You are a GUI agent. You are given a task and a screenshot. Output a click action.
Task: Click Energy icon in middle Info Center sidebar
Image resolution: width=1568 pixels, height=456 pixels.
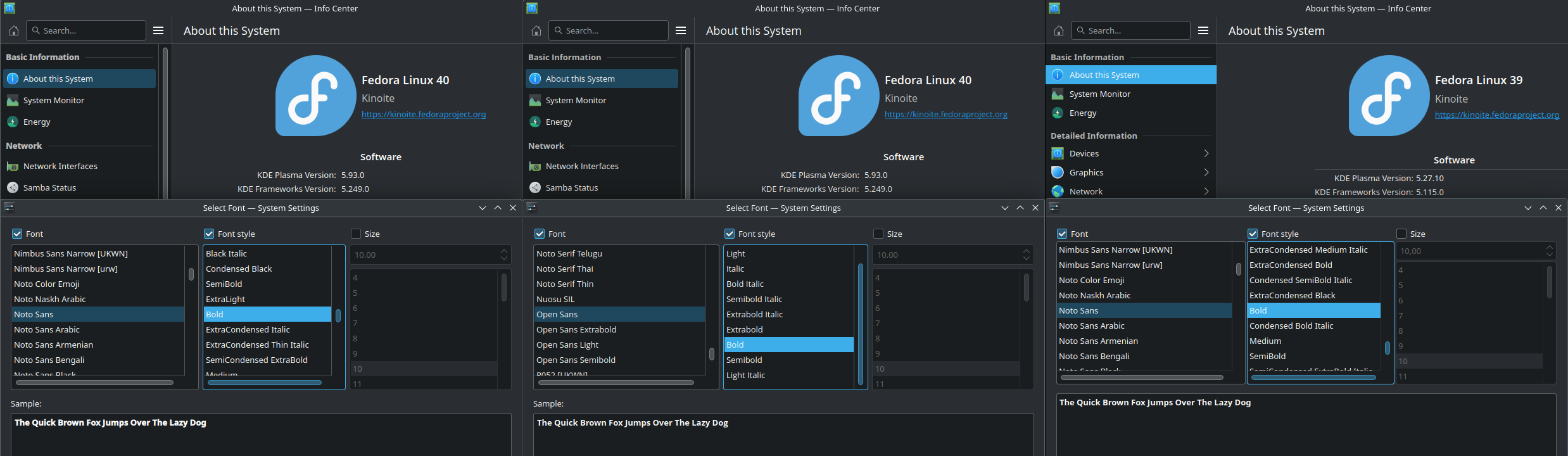(x=535, y=122)
